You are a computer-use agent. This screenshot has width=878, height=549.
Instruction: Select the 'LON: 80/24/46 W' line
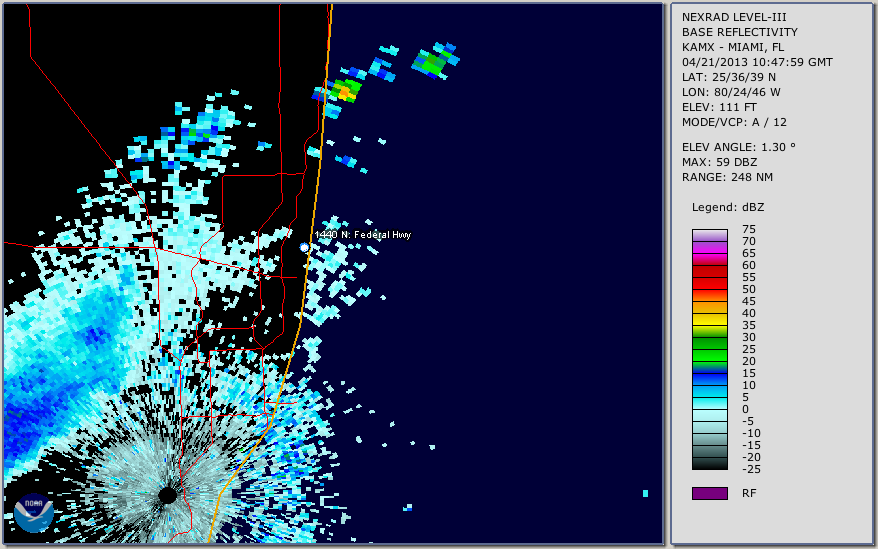coord(731,92)
